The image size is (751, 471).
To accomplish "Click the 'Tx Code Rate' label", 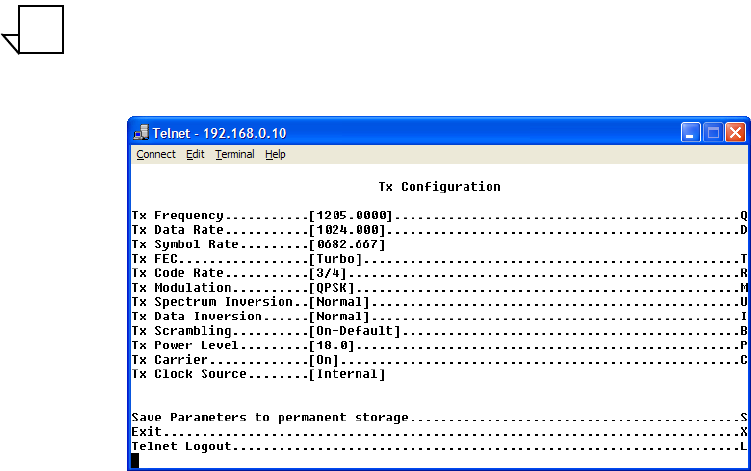I will point(178,273).
